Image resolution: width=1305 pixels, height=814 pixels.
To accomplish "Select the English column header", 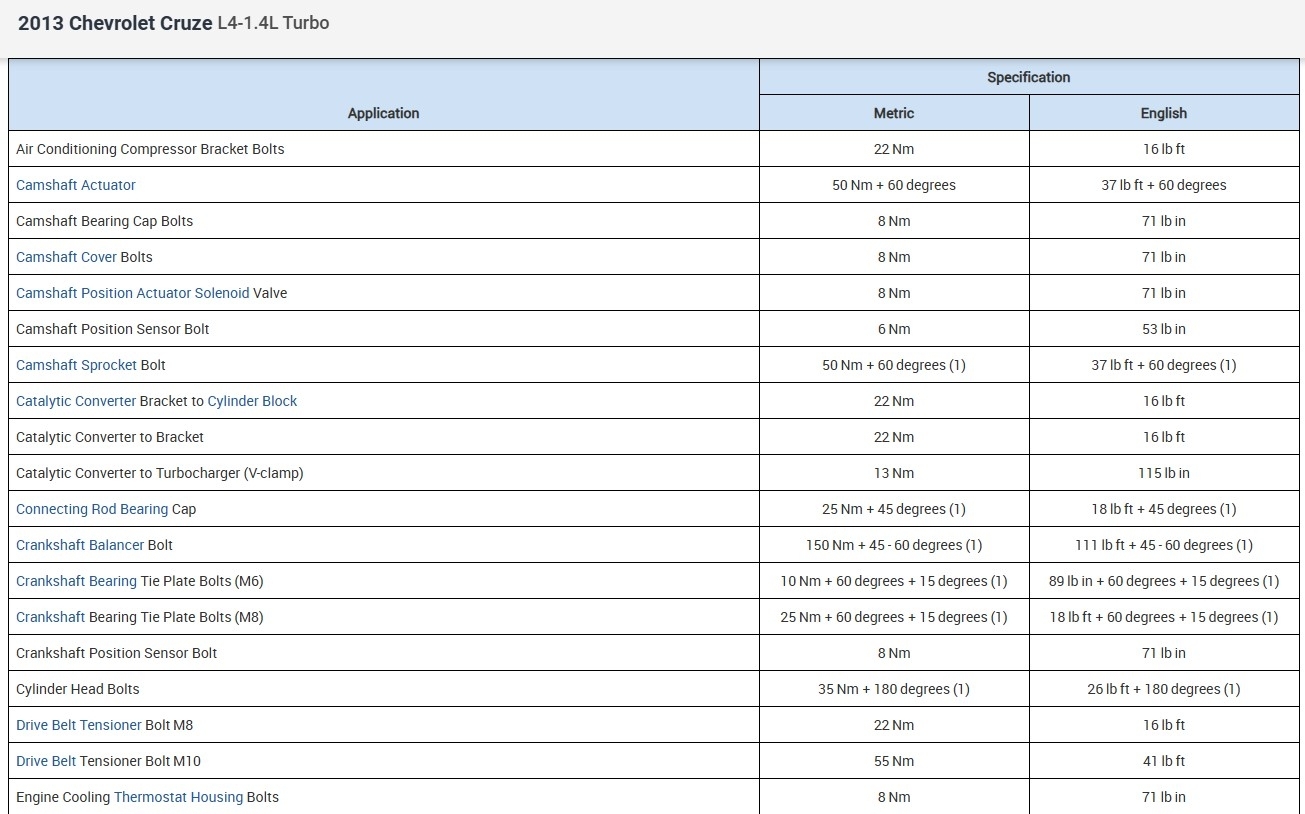I will [1164, 113].
